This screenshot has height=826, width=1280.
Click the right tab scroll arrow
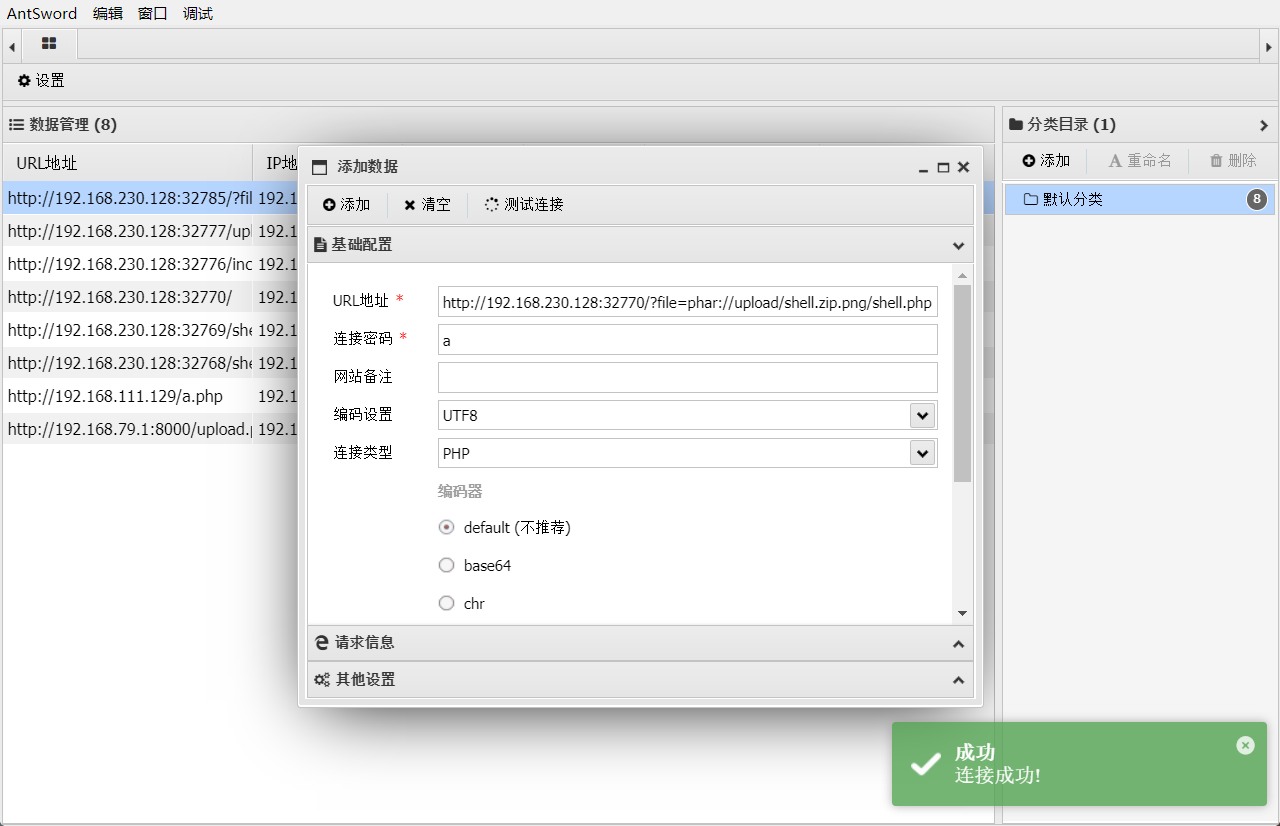(1268, 46)
